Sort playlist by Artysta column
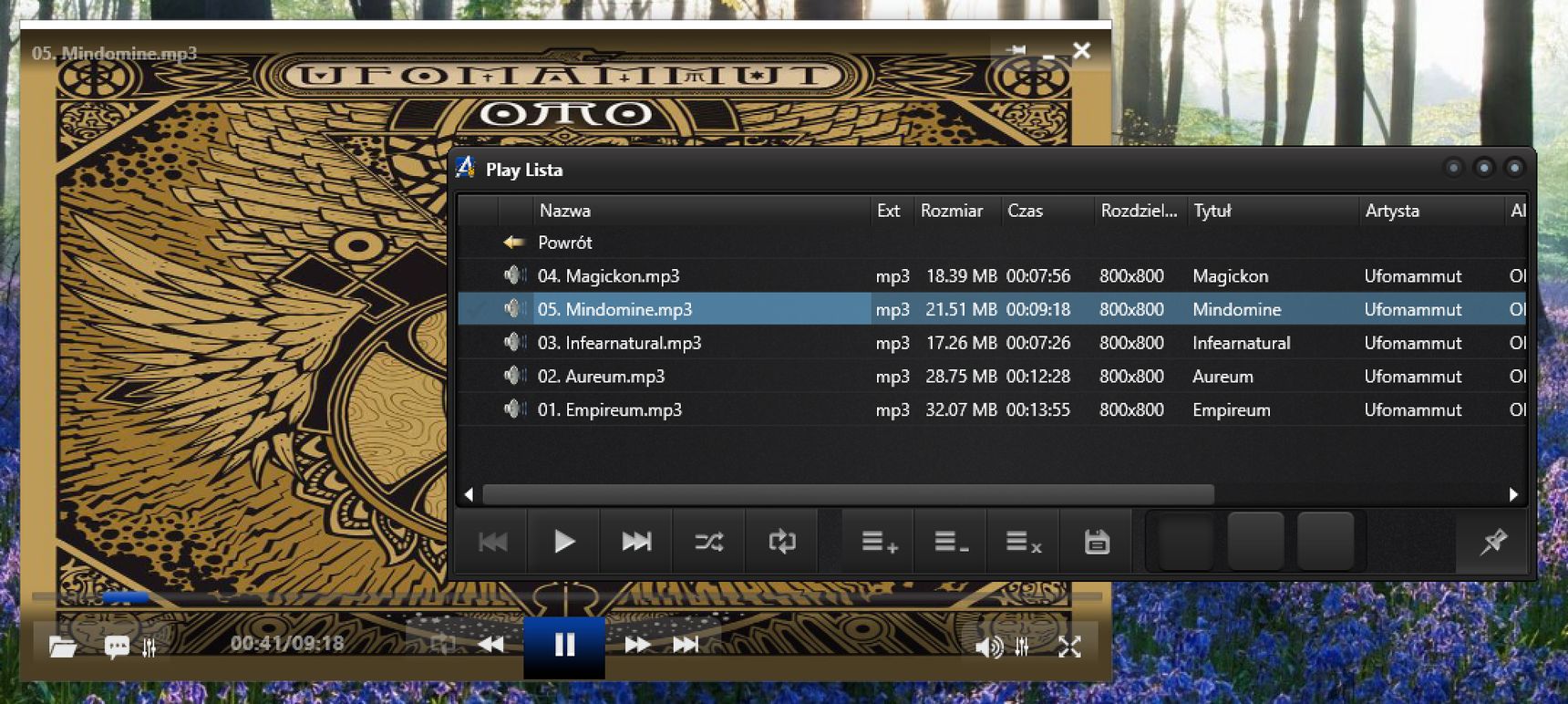1568x704 pixels. click(1430, 211)
